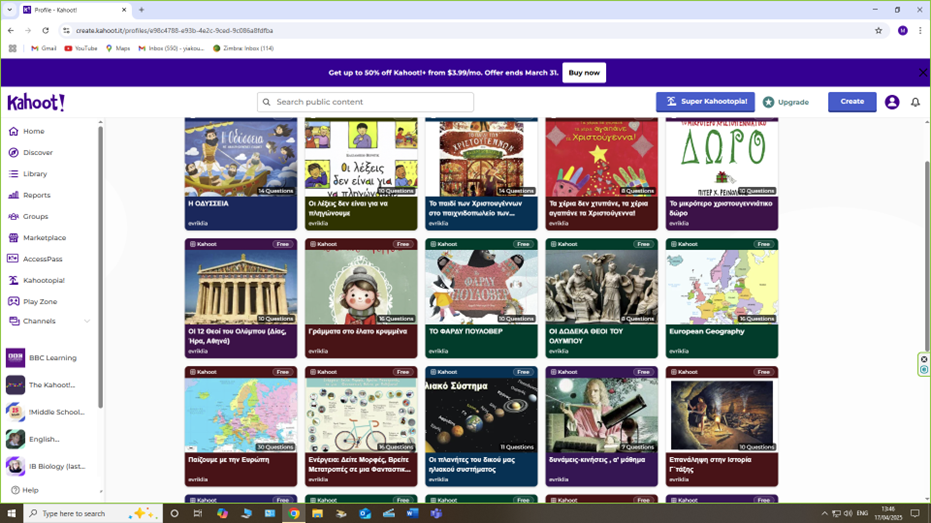Open the Gmail bookmark

point(43,48)
